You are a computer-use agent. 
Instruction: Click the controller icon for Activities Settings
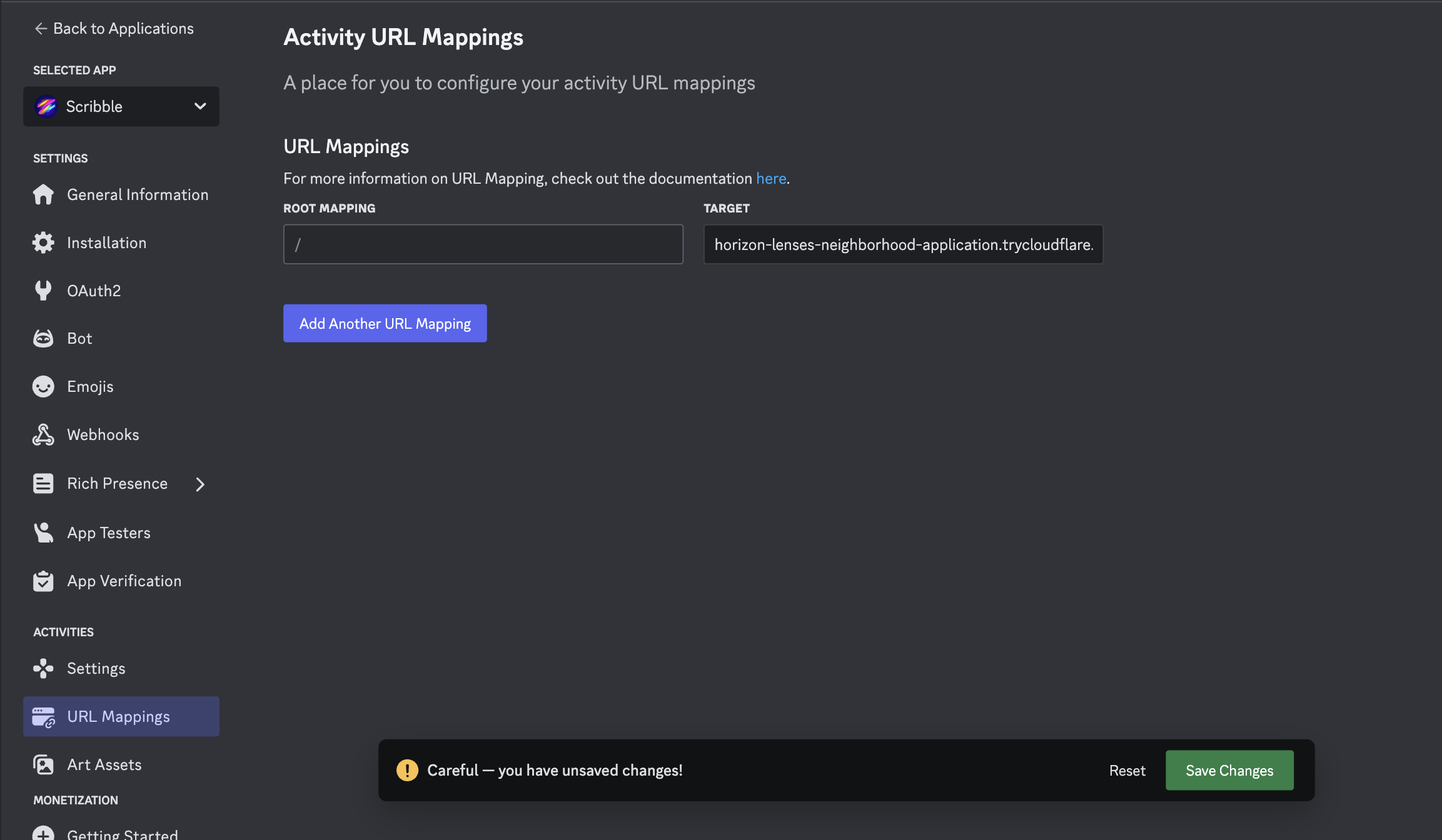point(43,668)
